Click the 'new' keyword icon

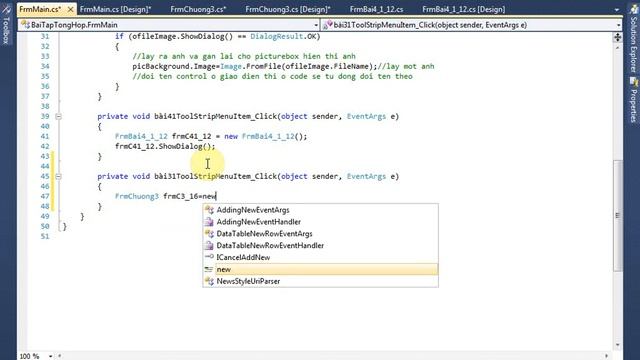209,269
